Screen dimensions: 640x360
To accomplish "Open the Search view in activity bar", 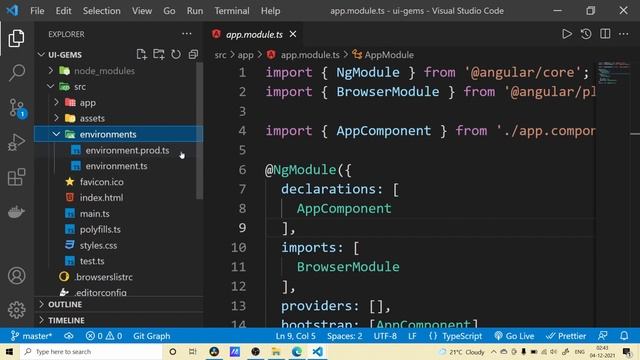I will click(16, 73).
